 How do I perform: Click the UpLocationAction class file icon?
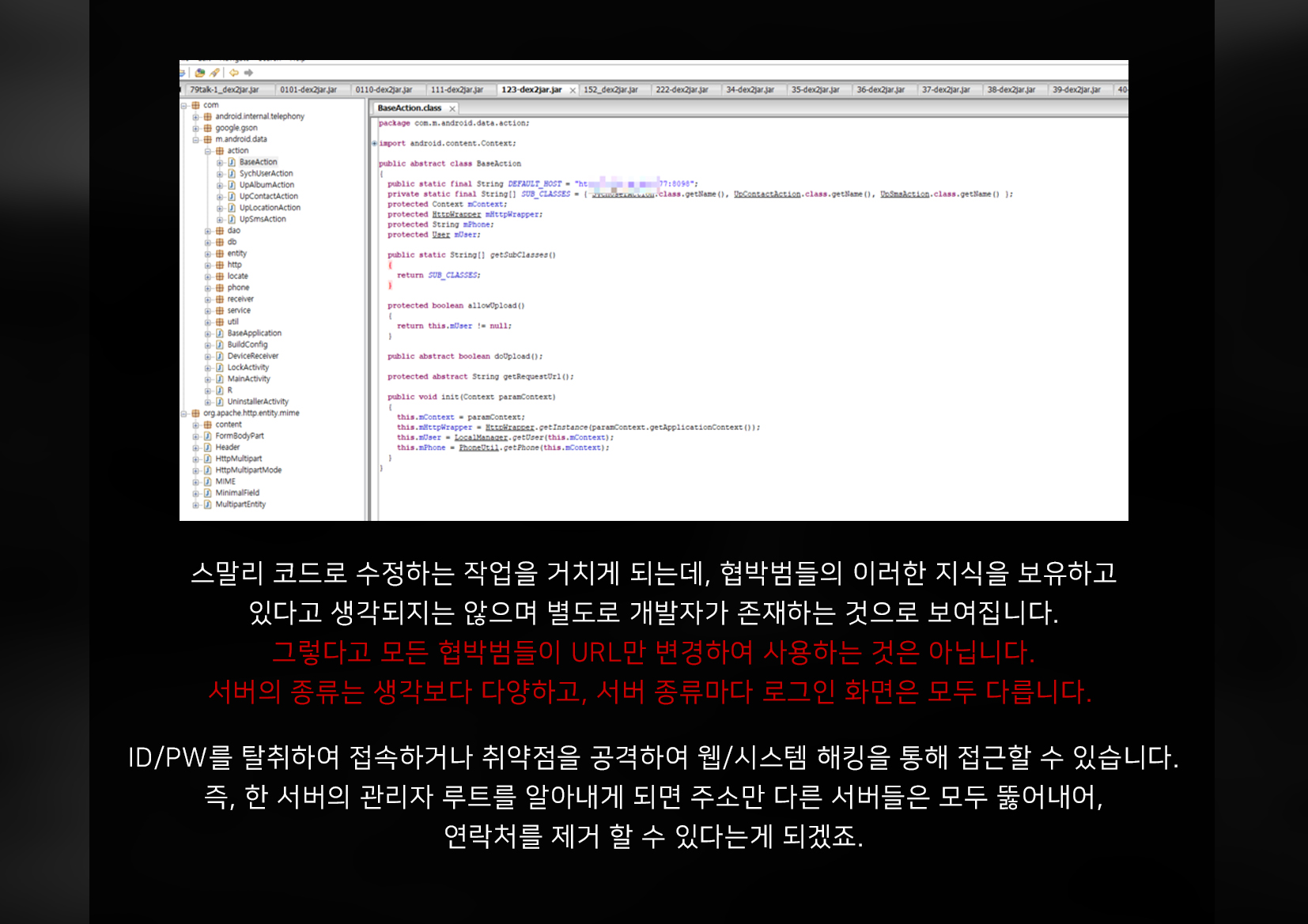pyautogui.click(x=232, y=208)
